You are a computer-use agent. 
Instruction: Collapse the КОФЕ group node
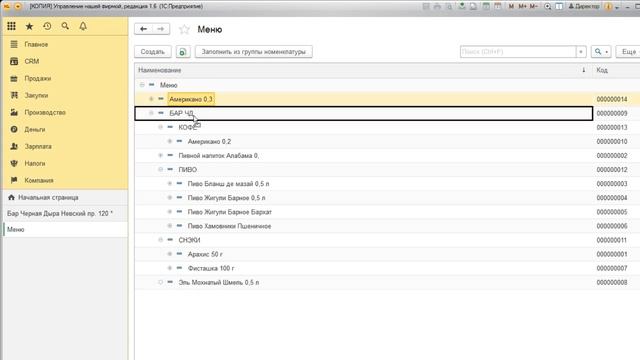point(160,127)
